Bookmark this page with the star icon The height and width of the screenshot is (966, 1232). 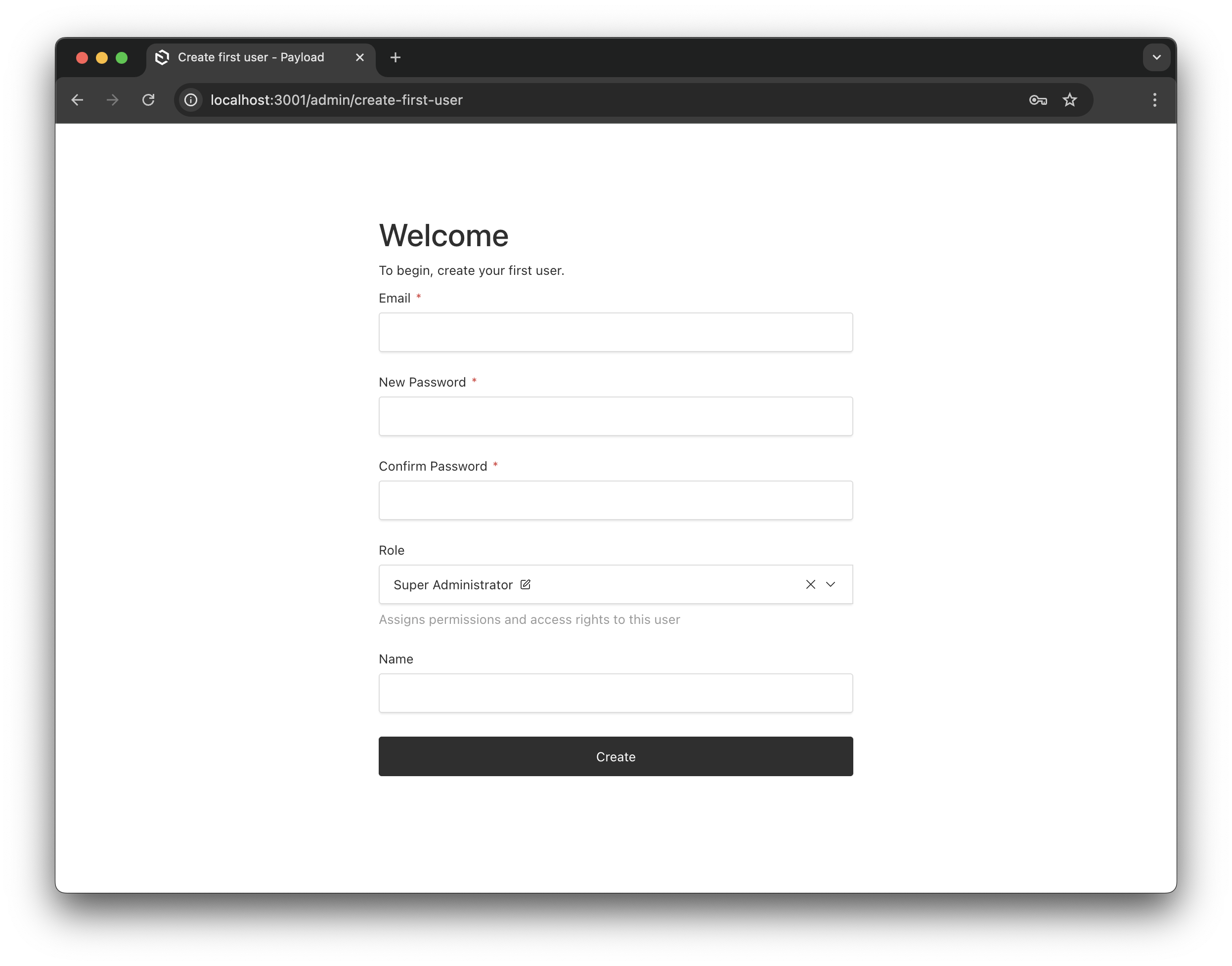click(x=1069, y=100)
